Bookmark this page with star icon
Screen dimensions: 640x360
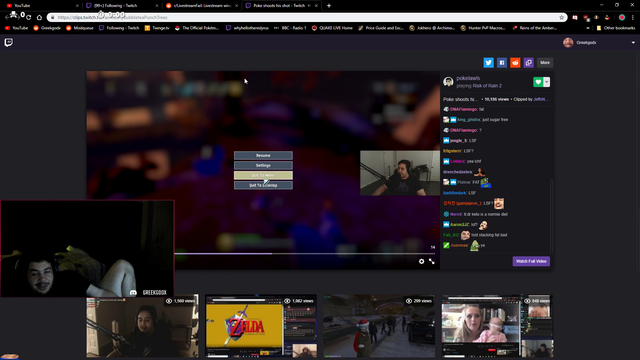pyautogui.click(x=562, y=17)
